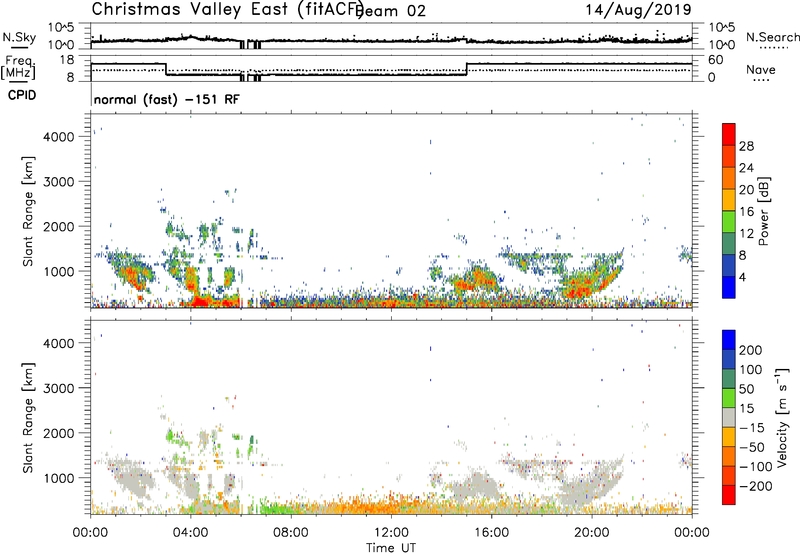Click the "N.Sky" legend label

(x=19, y=37)
